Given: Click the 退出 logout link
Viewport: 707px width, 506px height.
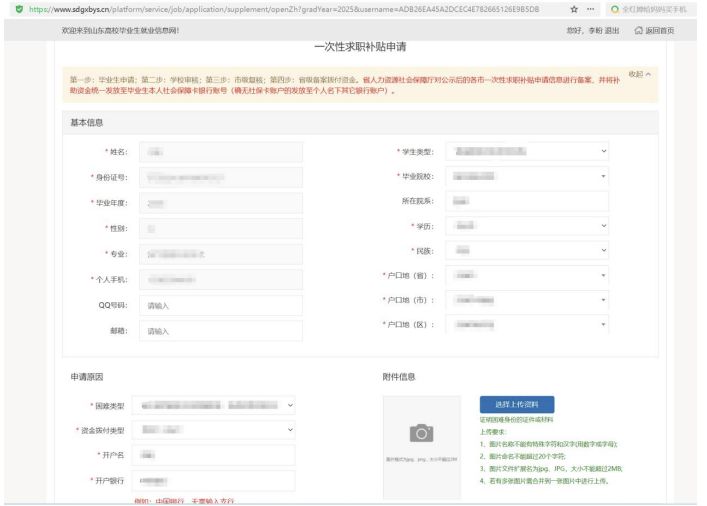Looking at the screenshot, I should [x=612, y=30].
